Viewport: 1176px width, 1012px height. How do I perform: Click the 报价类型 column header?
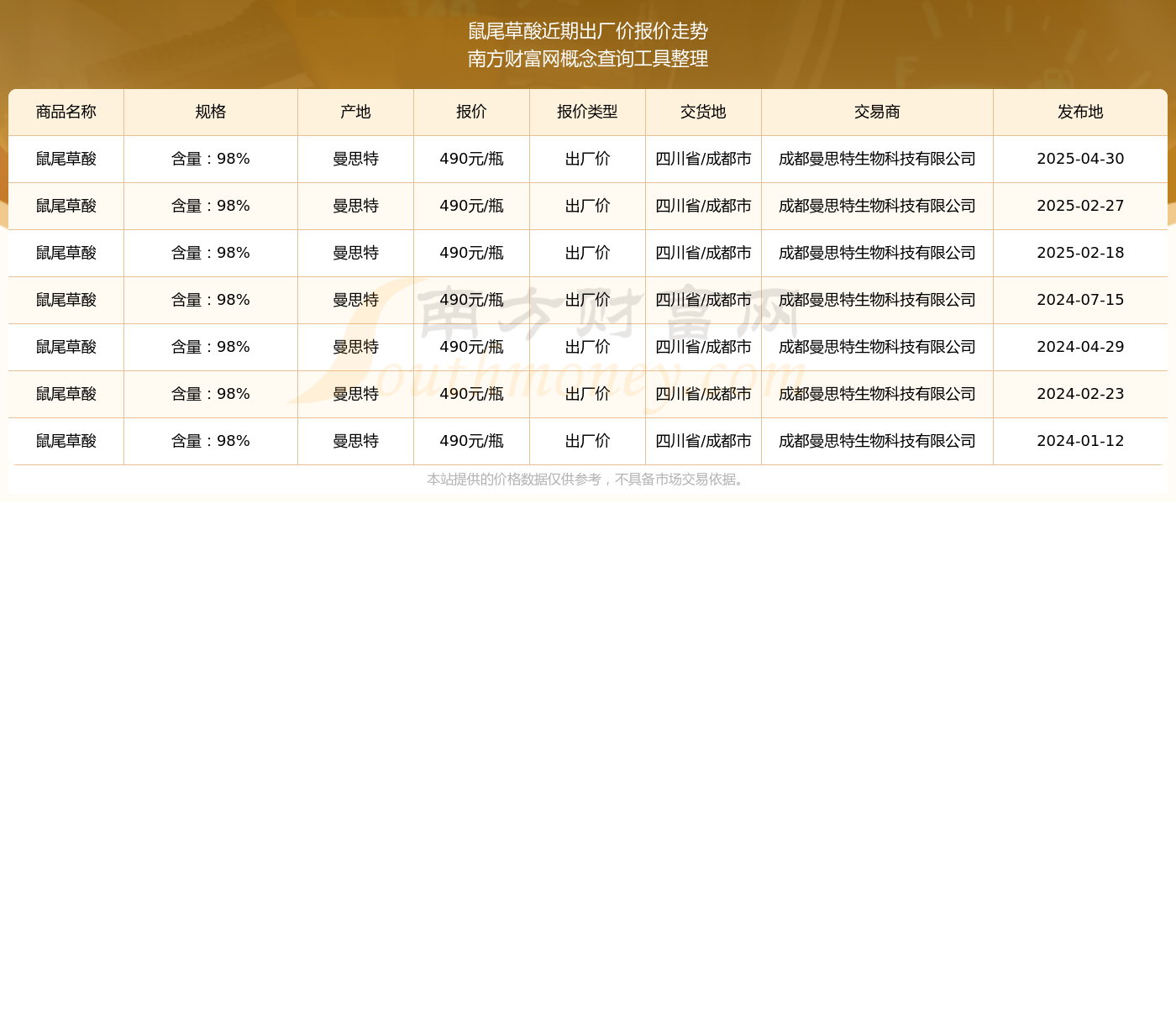point(587,112)
